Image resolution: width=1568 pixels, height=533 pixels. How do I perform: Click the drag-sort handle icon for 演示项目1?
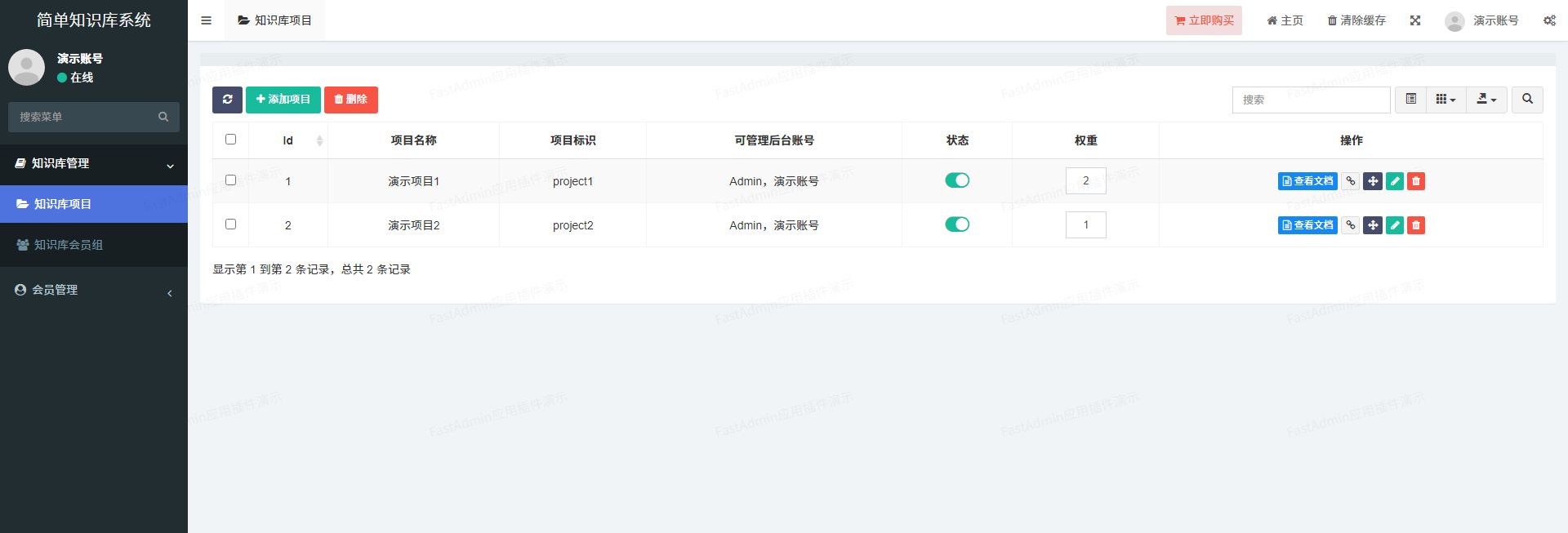point(1373,181)
